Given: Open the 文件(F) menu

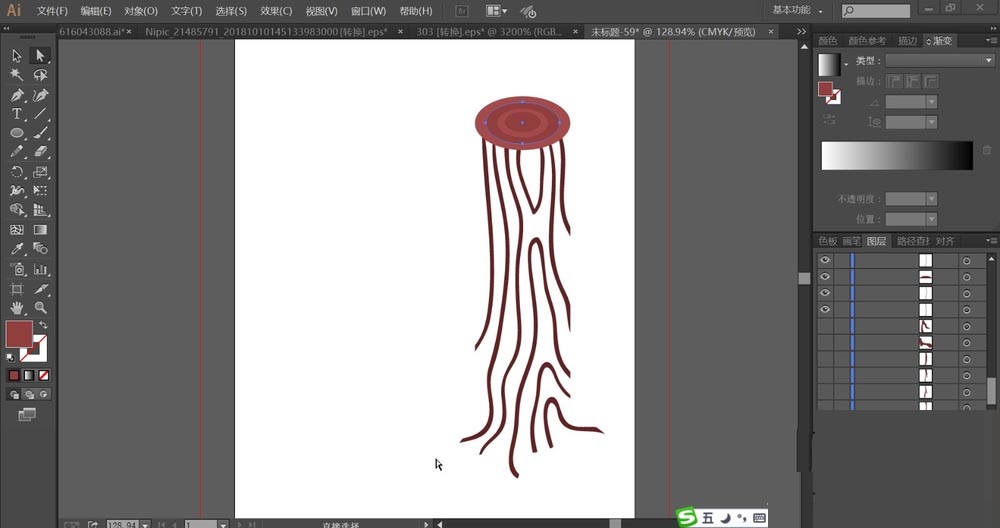Looking at the screenshot, I should pyautogui.click(x=52, y=11).
